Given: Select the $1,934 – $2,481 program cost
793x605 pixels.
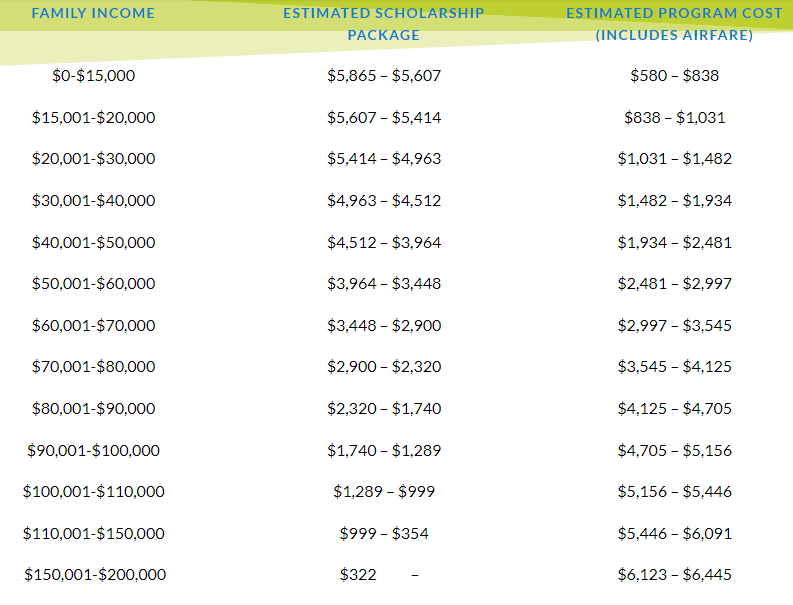Looking at the screenshot, I should (x=674, y=242).
